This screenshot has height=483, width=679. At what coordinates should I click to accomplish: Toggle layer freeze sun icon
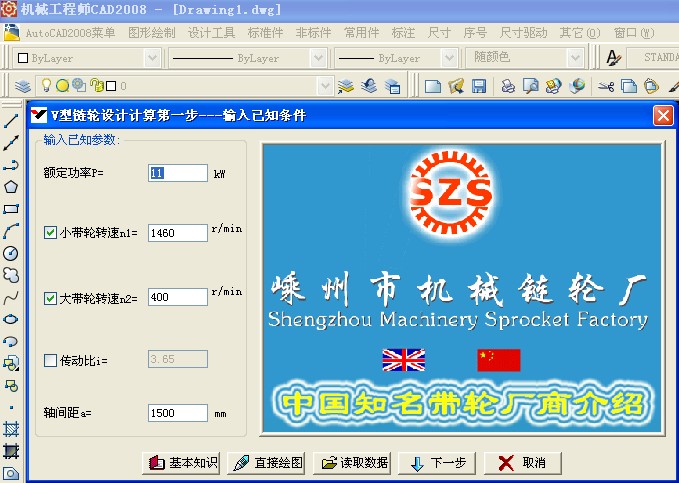pos(63,86)
